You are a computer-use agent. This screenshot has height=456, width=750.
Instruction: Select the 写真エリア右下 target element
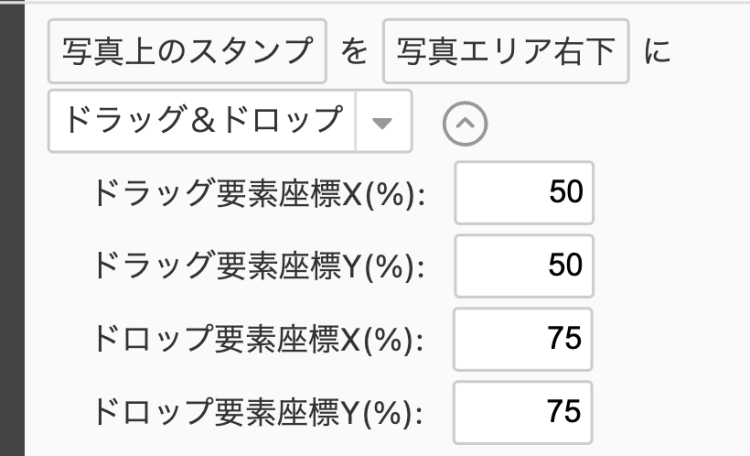tap(505, 50)
